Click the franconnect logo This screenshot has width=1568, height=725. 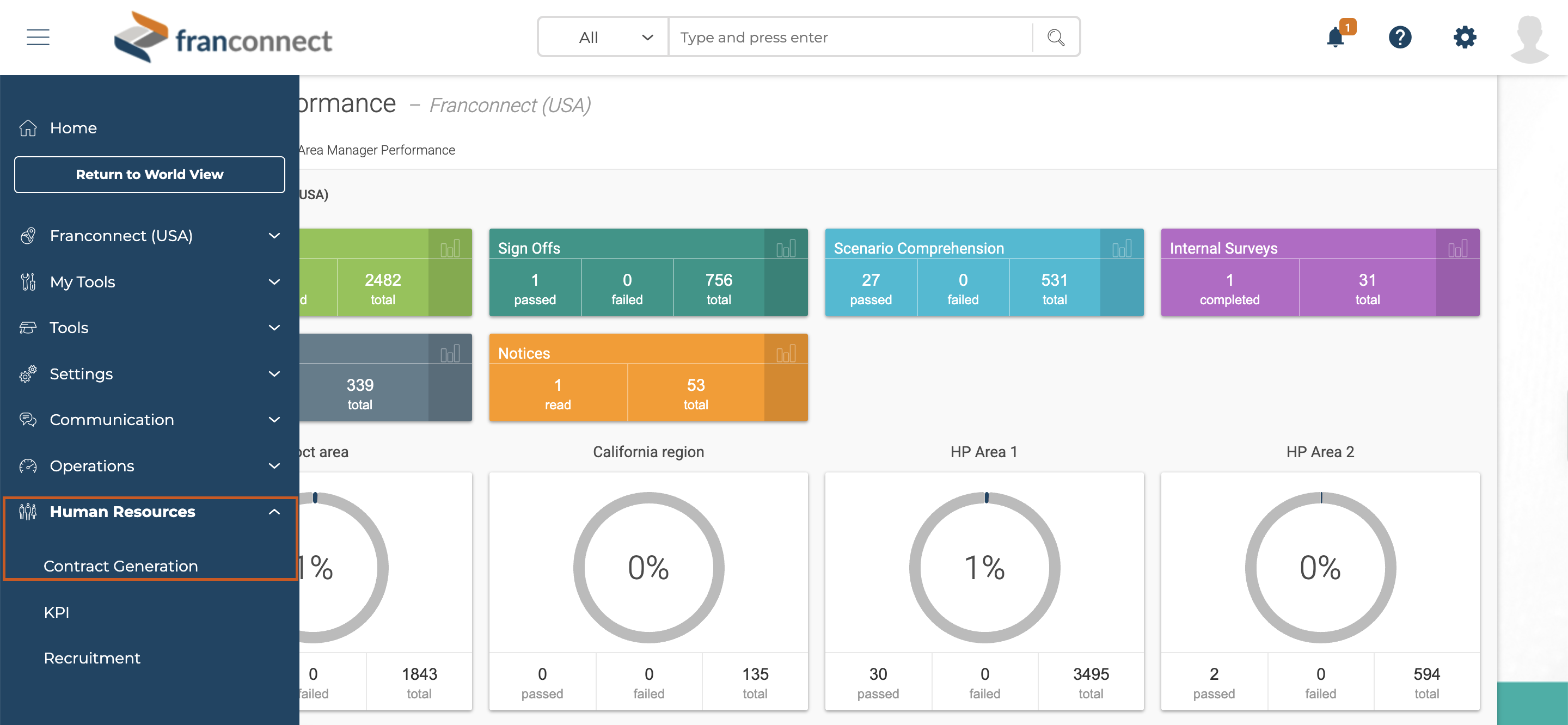(x=223, y=38)
